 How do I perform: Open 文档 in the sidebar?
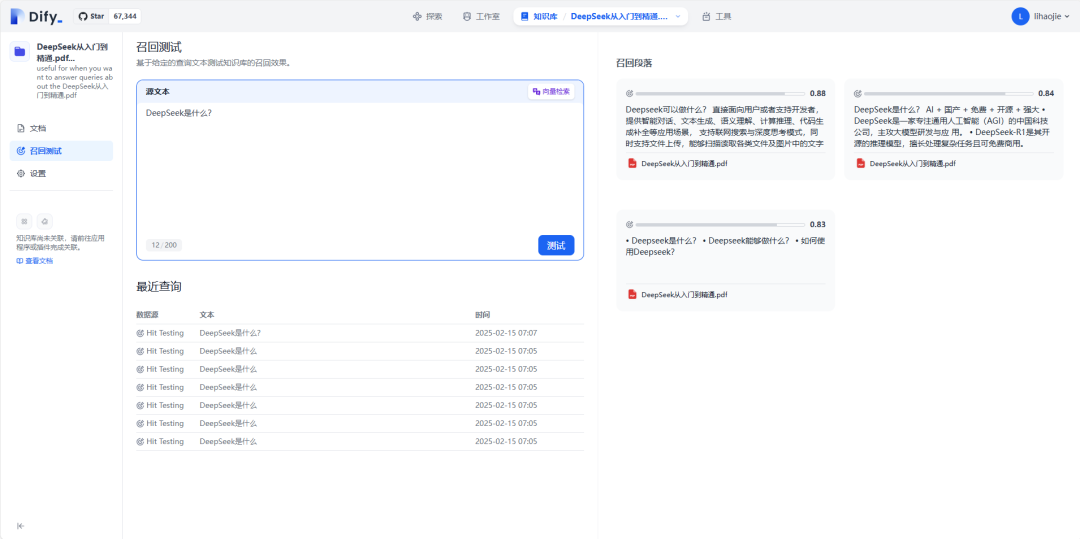click(x=61, y=128)
